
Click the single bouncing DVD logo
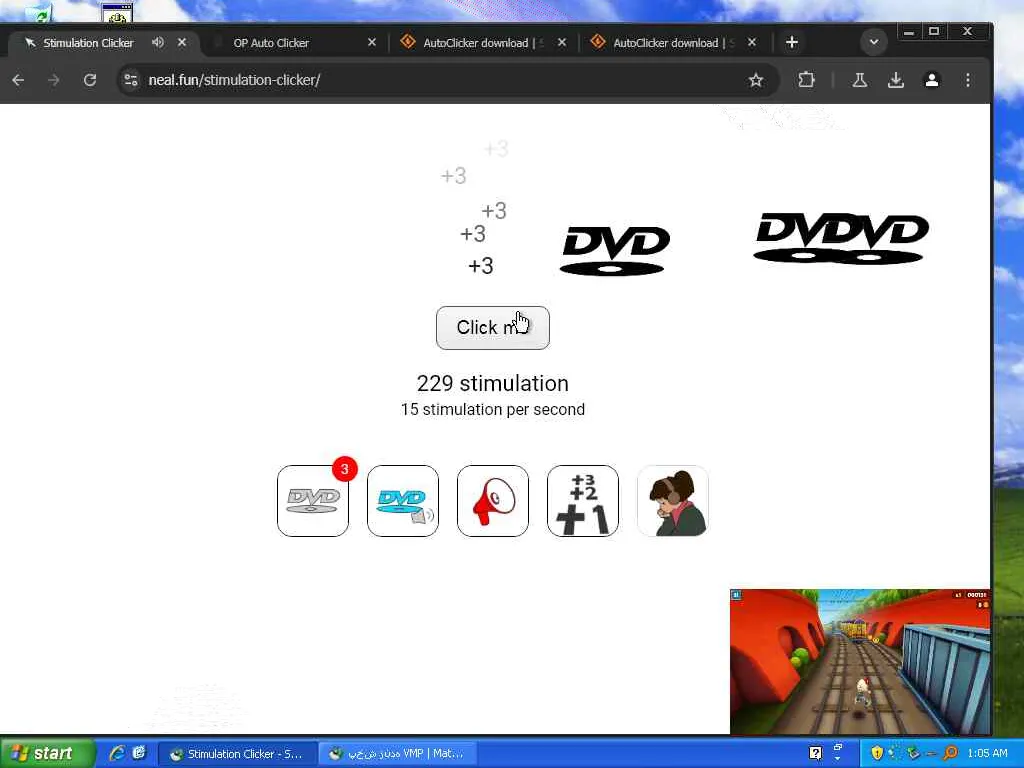615,251
